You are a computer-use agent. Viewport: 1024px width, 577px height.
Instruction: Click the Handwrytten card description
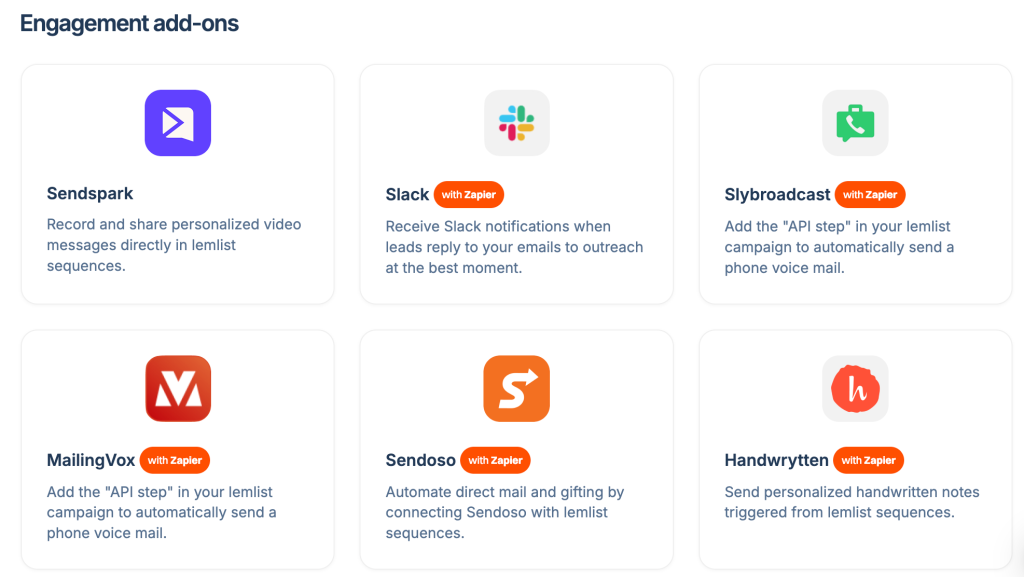tap(851, 502)
